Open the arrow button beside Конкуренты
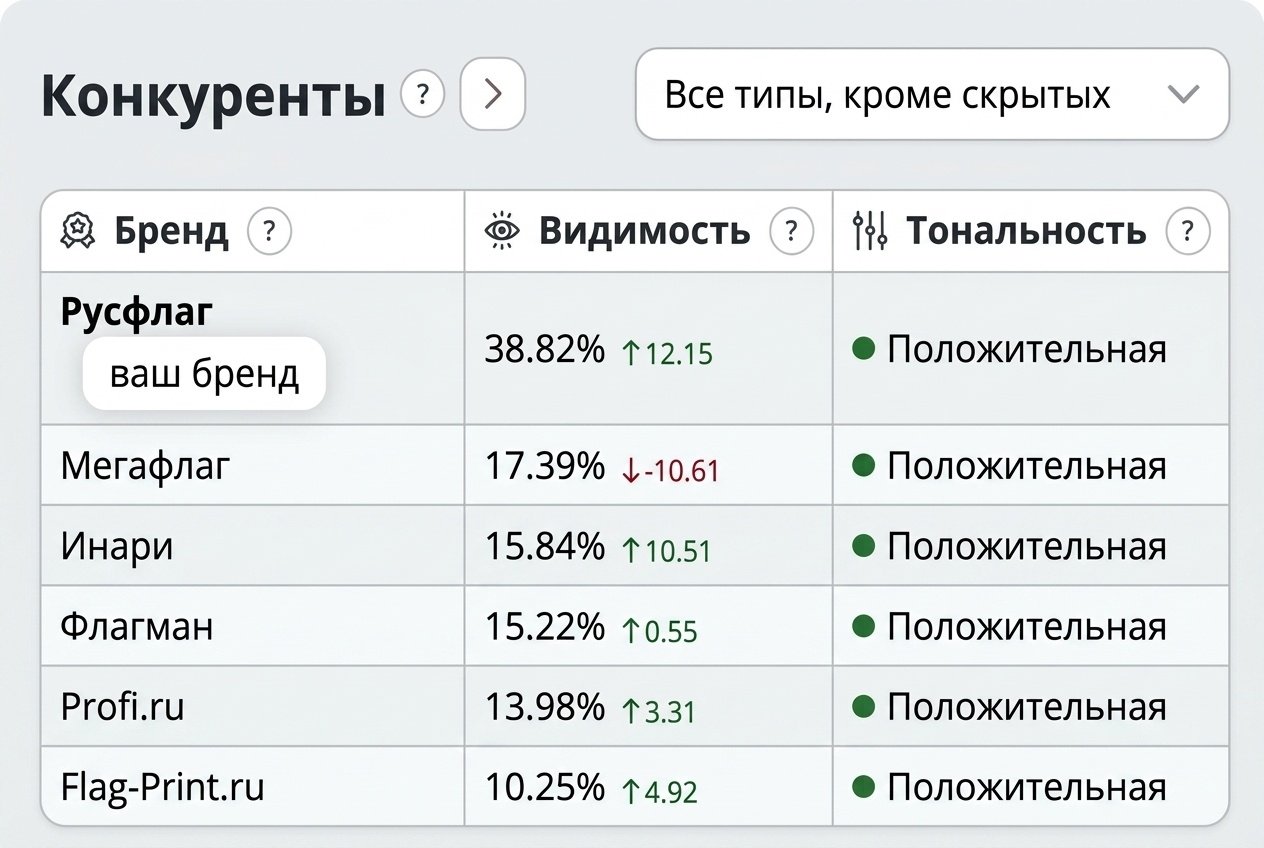Viewport: 1264px width, 848px height. pyautogui.click(x=493, y=95)
